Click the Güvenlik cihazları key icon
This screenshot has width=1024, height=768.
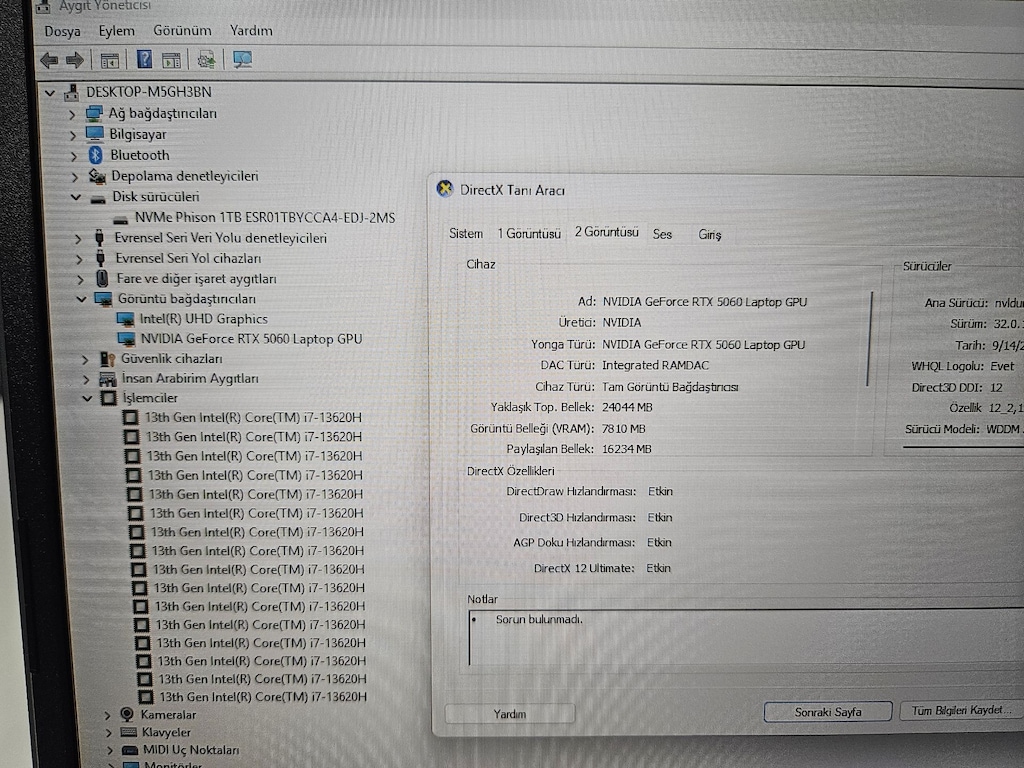click(x=108, y=359)
